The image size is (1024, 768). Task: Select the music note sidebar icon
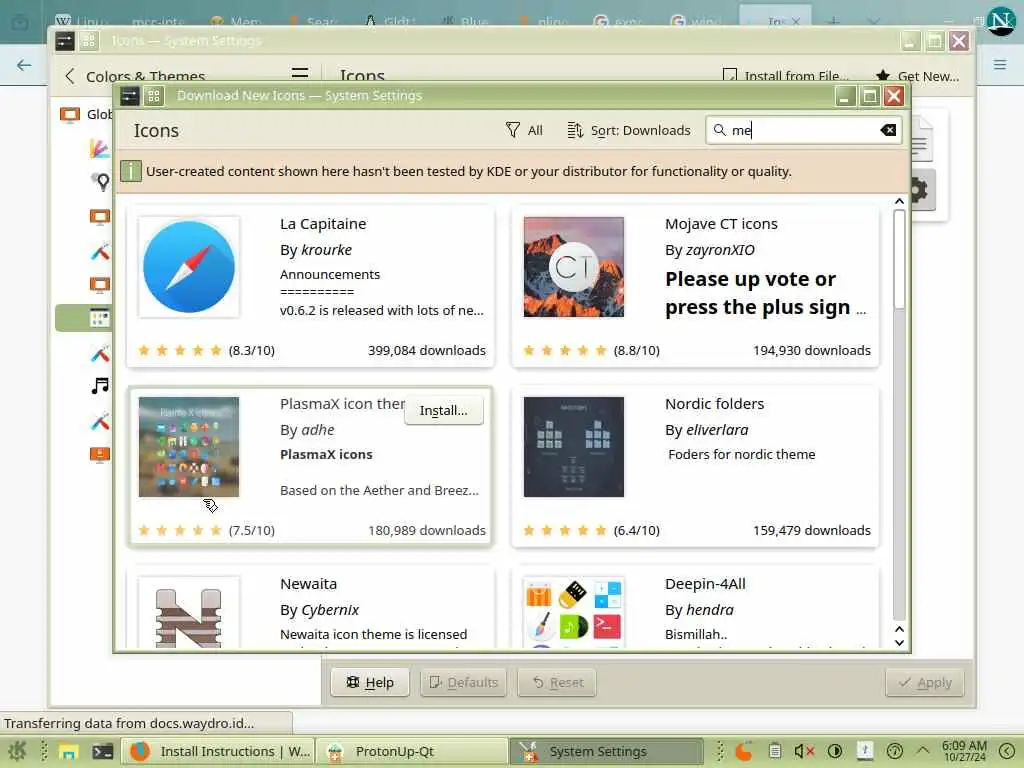coord(100,385)
